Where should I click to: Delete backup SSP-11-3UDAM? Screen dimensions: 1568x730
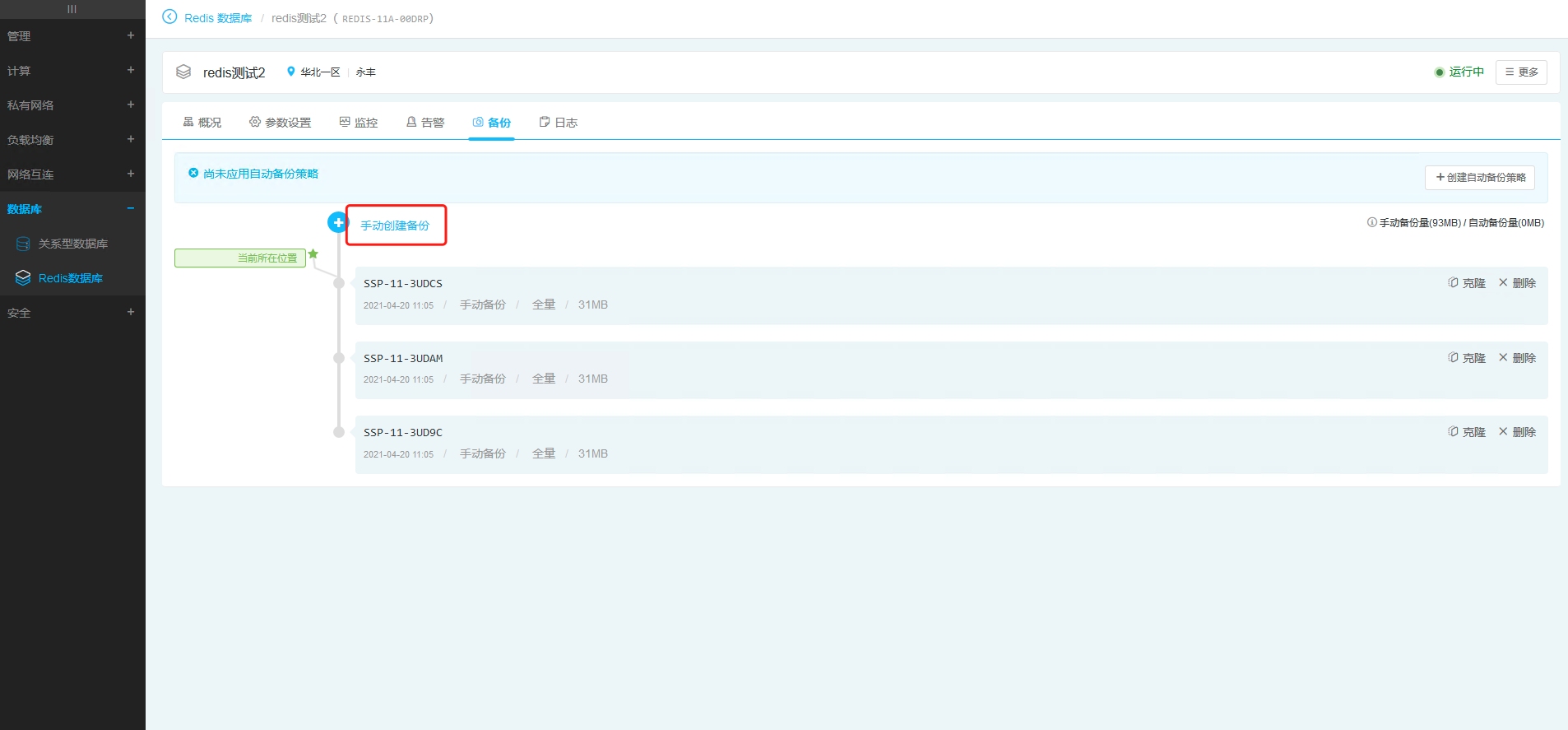1517,358
